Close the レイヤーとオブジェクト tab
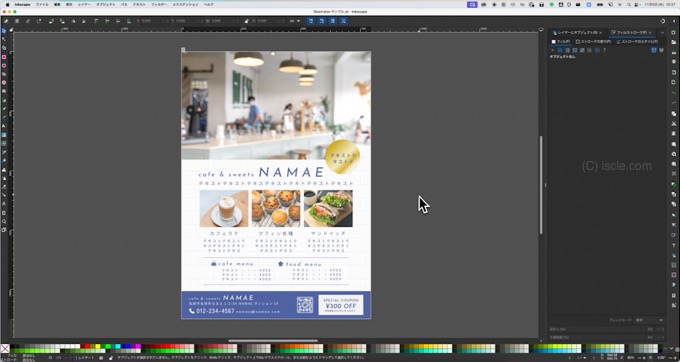680x362 pixels. pyautogui.click(x=601, y=33)
